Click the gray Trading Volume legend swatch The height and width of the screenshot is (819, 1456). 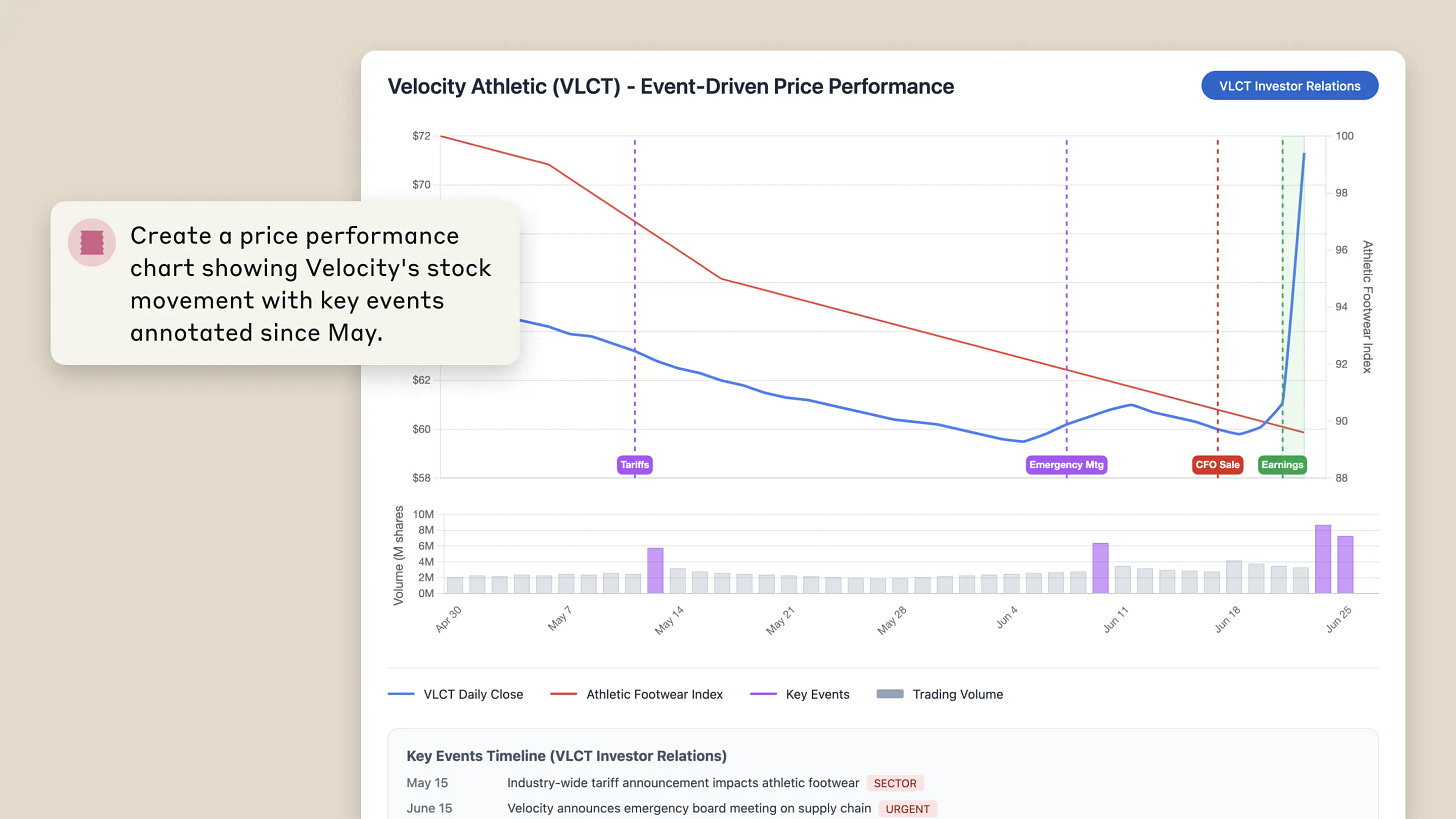coord(890,693)
